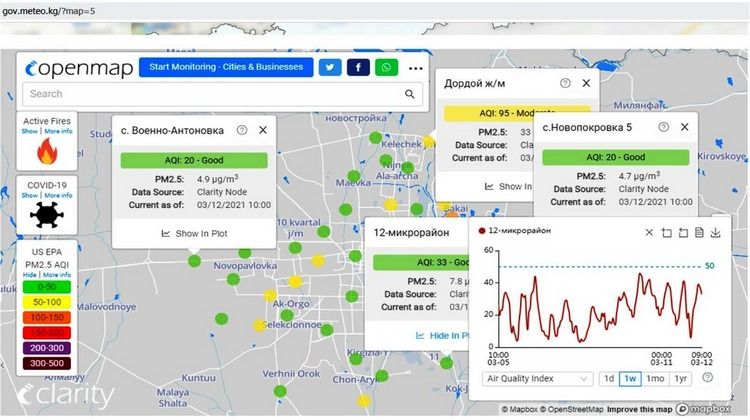750x420 pixels.
Task: Open the Air Quality Index dropdown
Action: 537,379
